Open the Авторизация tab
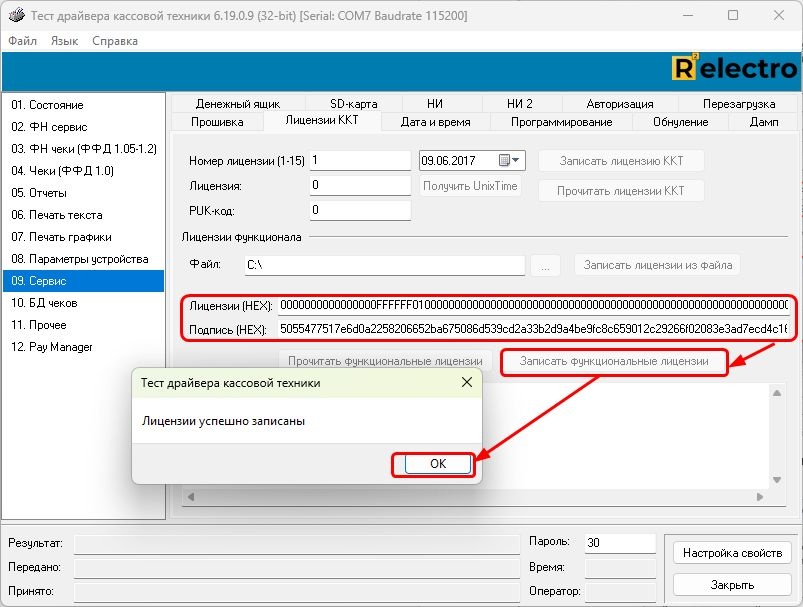The height and width of the screenshot is (607, 803). tap(620, 104)
